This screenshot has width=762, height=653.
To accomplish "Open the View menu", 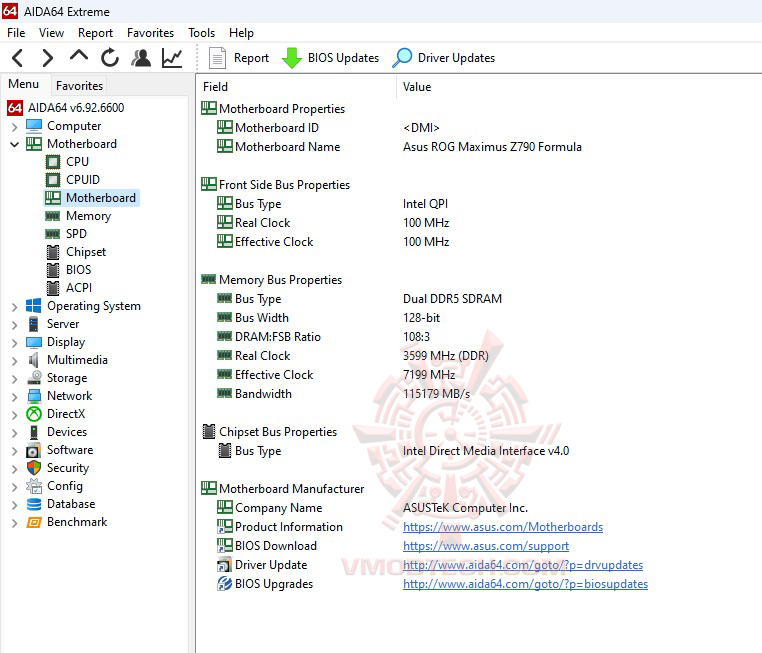I will point(51,33).
